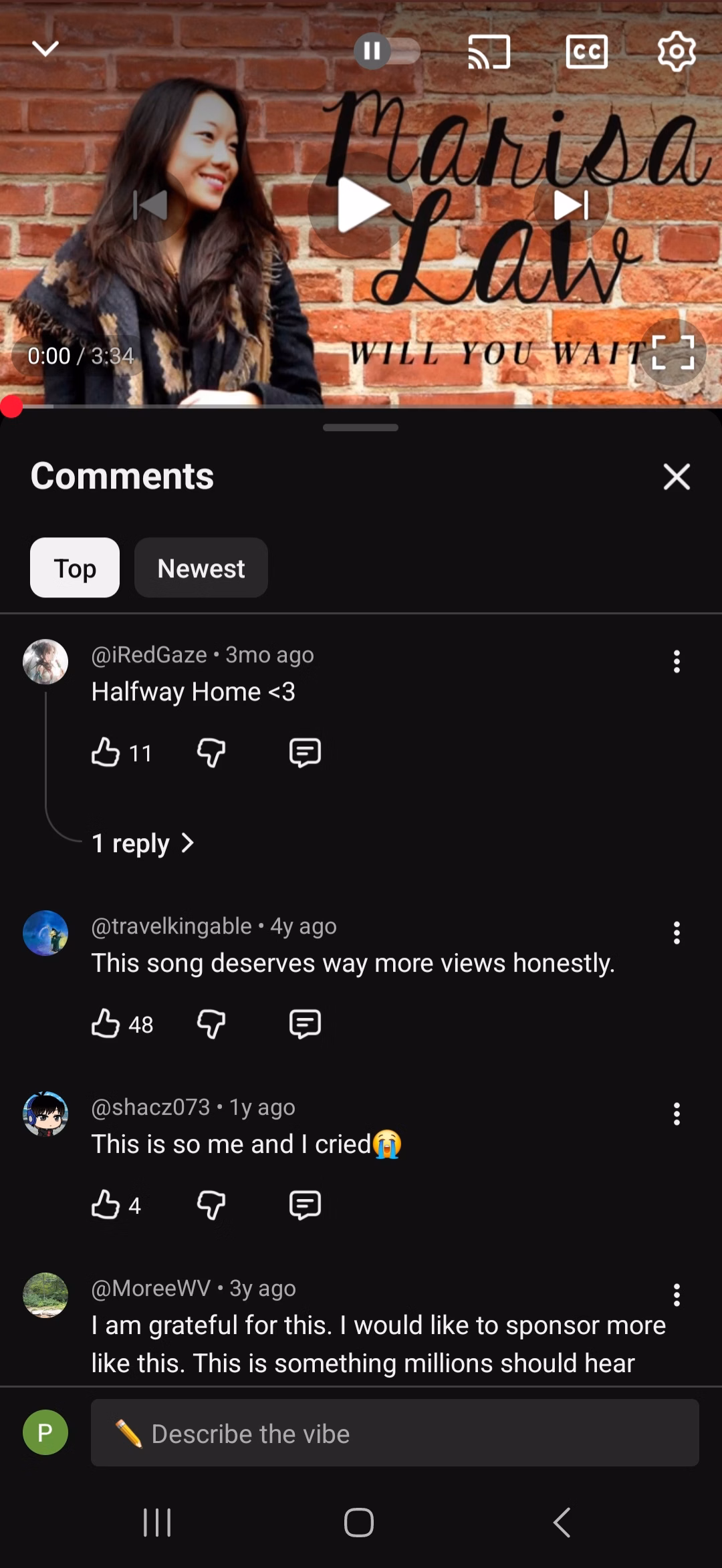The image size is (722, 1568).
Task: Skip to next video
Action: [x=571, y=205]
